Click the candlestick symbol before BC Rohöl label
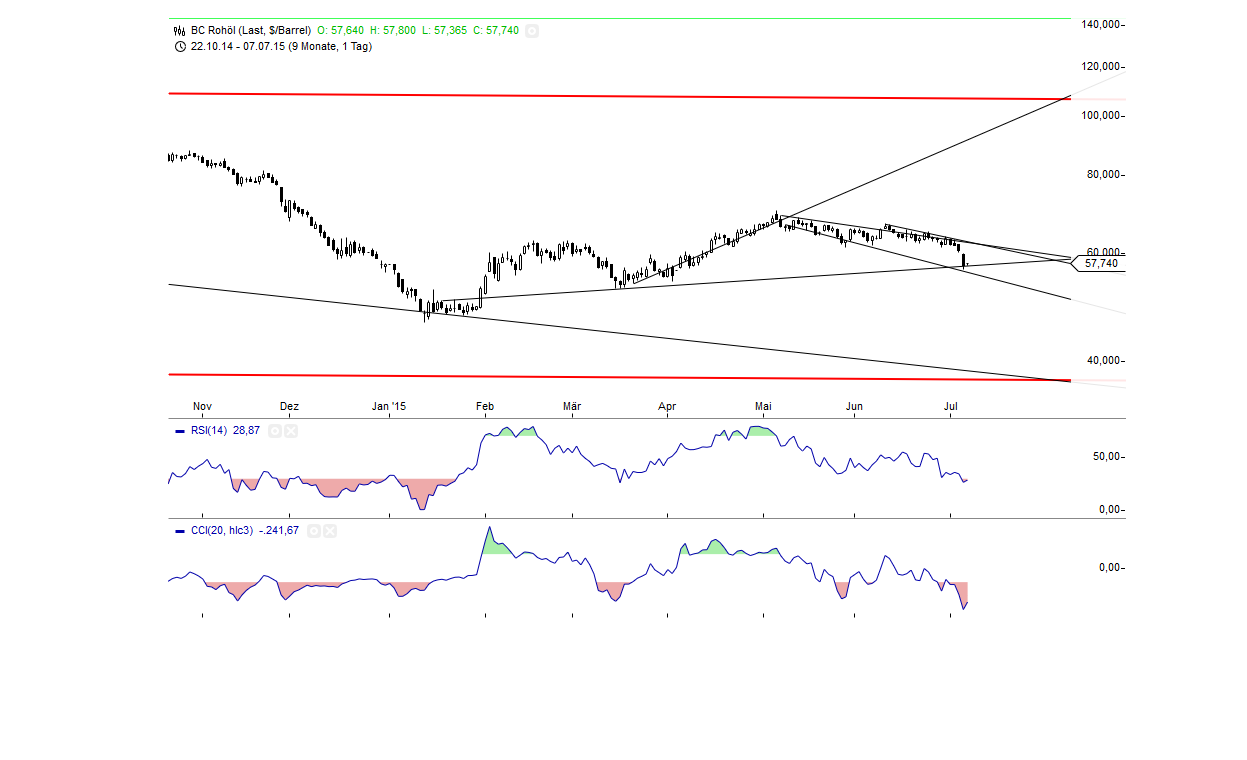This screenshot has width=1247, height=760. pyautogui.click(x=178, y=30)
